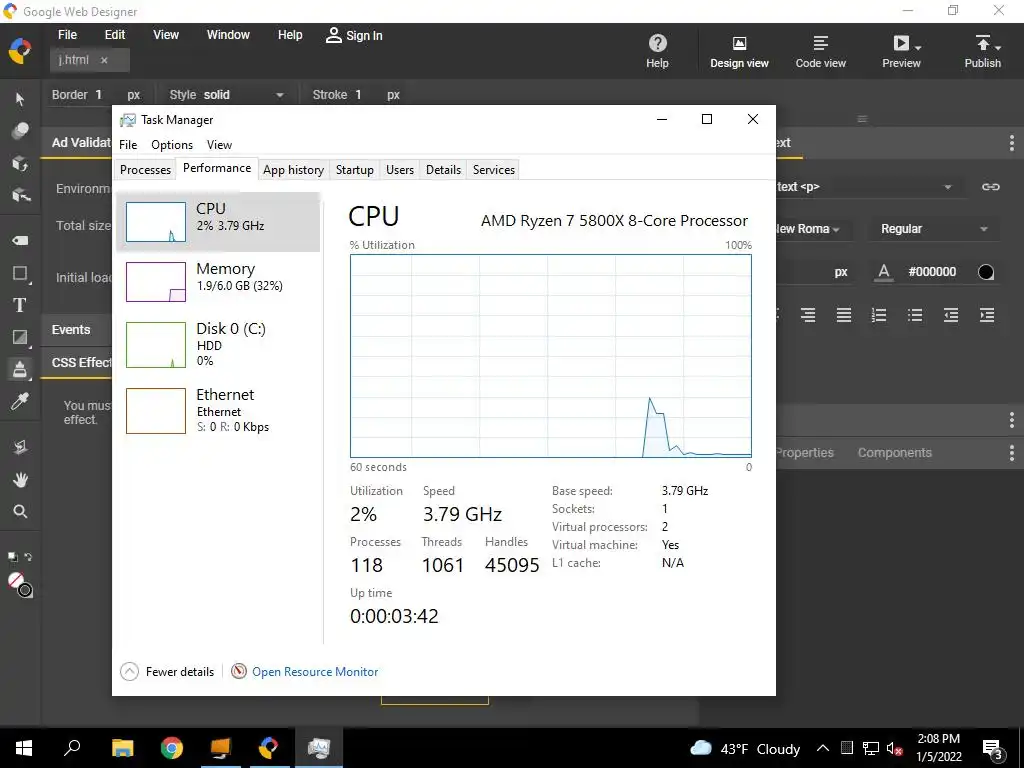Screen dimensions: 1024x768
Task: Click the text color A icon
Action: pos(884,272)
